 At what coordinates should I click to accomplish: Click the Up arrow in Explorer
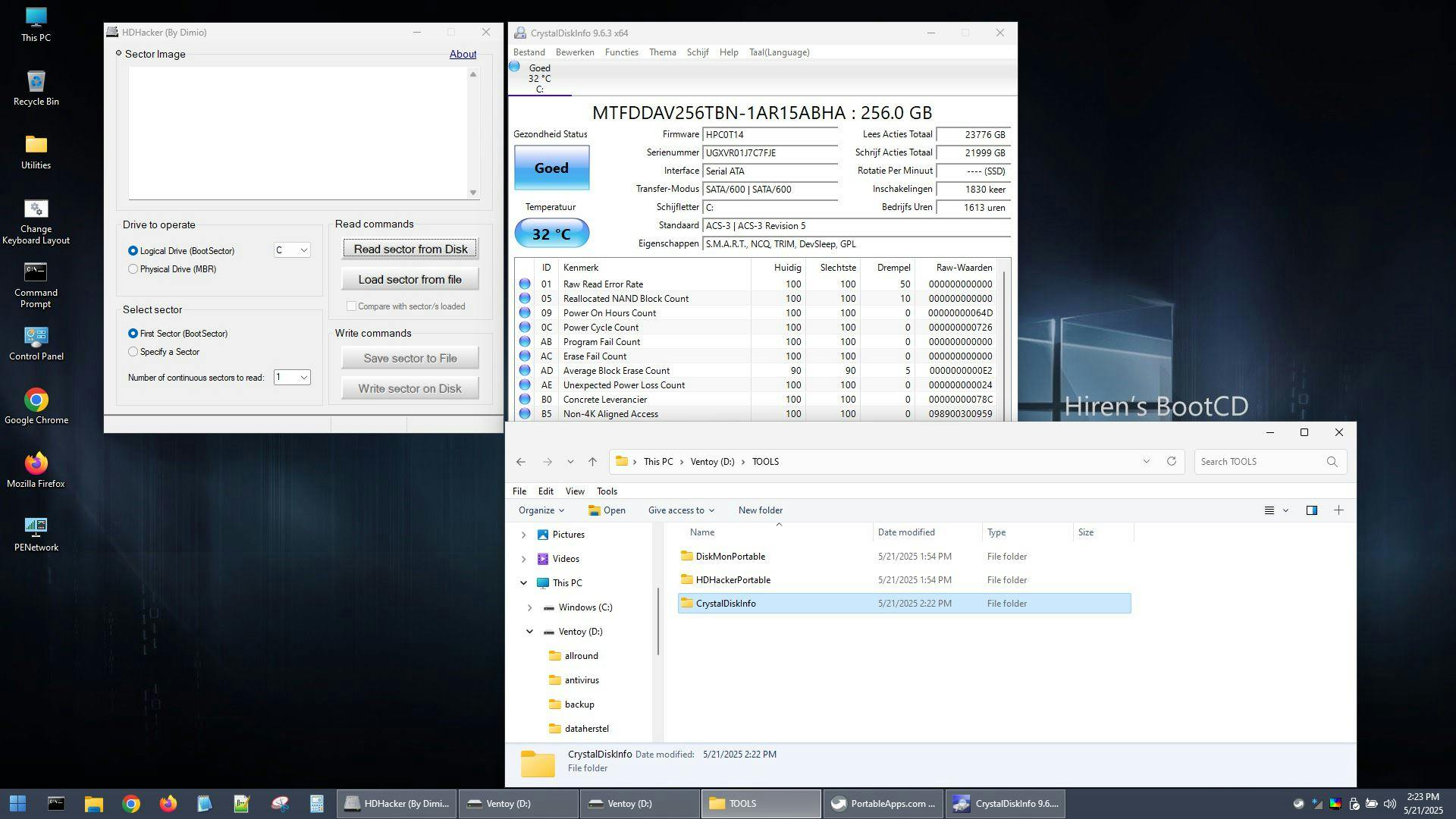click(592, 462)
